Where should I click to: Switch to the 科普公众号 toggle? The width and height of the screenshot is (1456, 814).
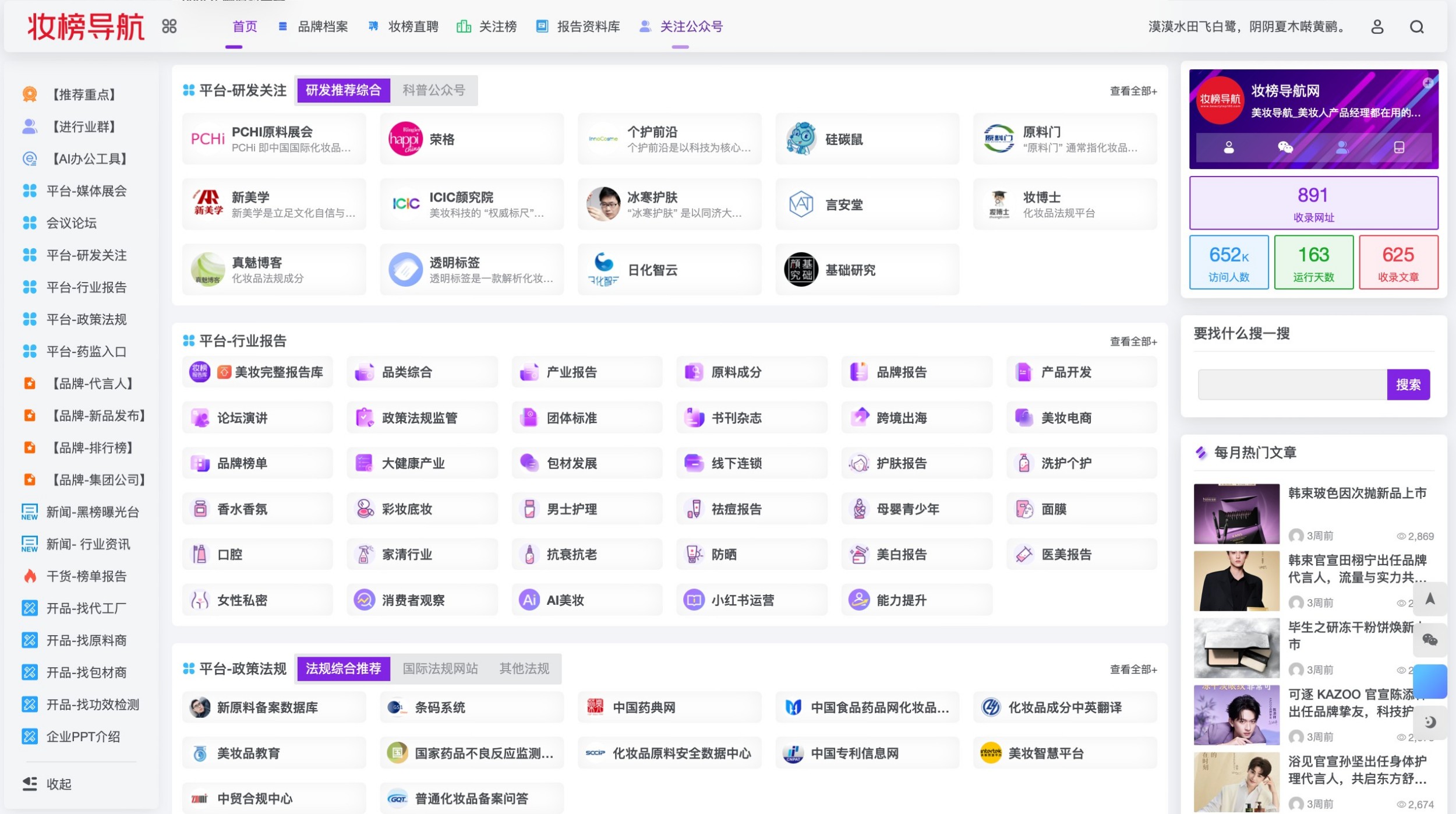(x=434, y=90)
